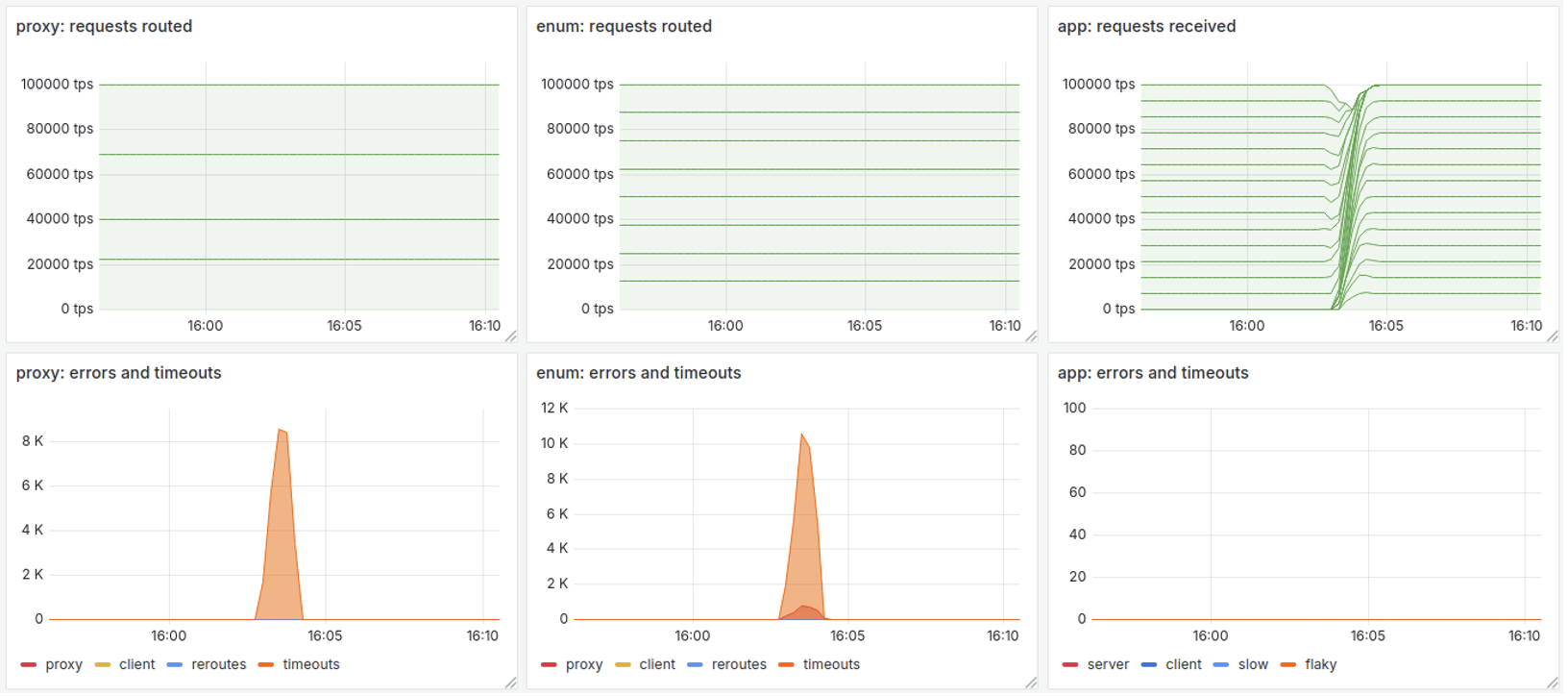
Task: Expand 'app: requests received' panel title menu
Action: pyautogui.click(x=1146, y=27)
